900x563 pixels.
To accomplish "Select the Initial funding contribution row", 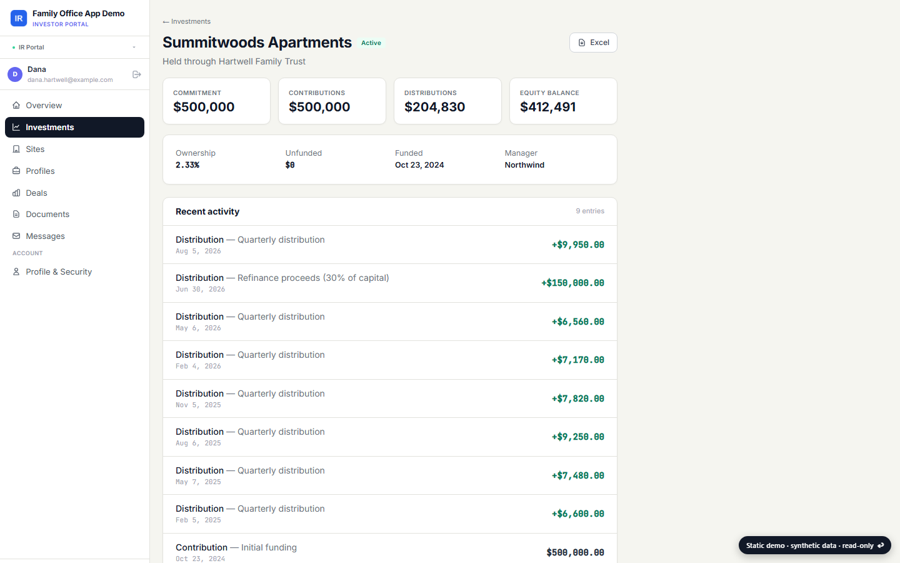I will pos(390,549).
